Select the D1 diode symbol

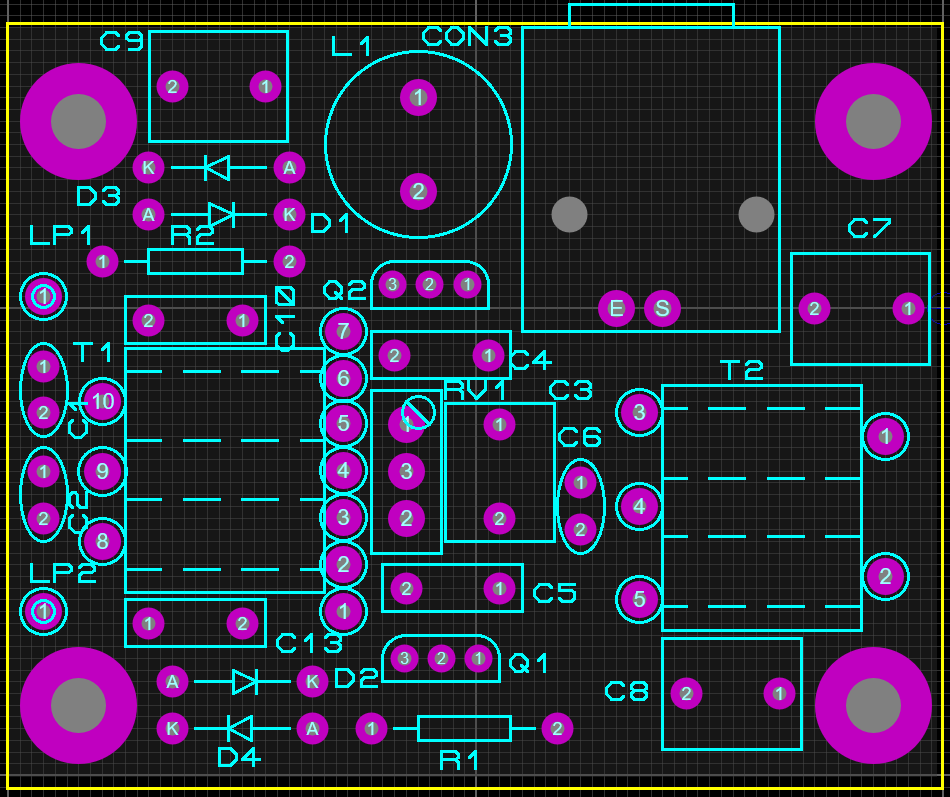[x=221, y=214]
